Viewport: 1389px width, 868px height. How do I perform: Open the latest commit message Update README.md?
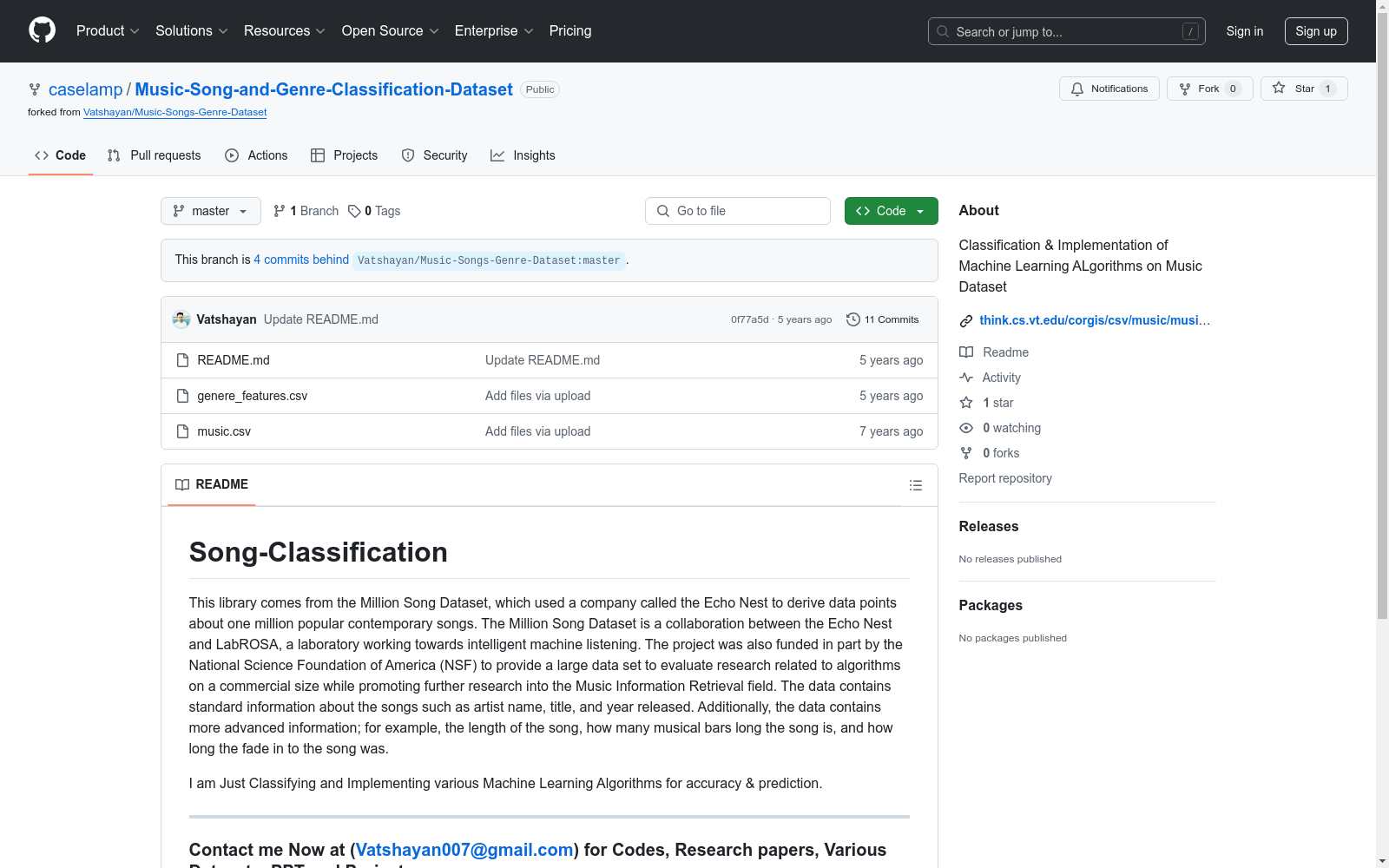321,319
